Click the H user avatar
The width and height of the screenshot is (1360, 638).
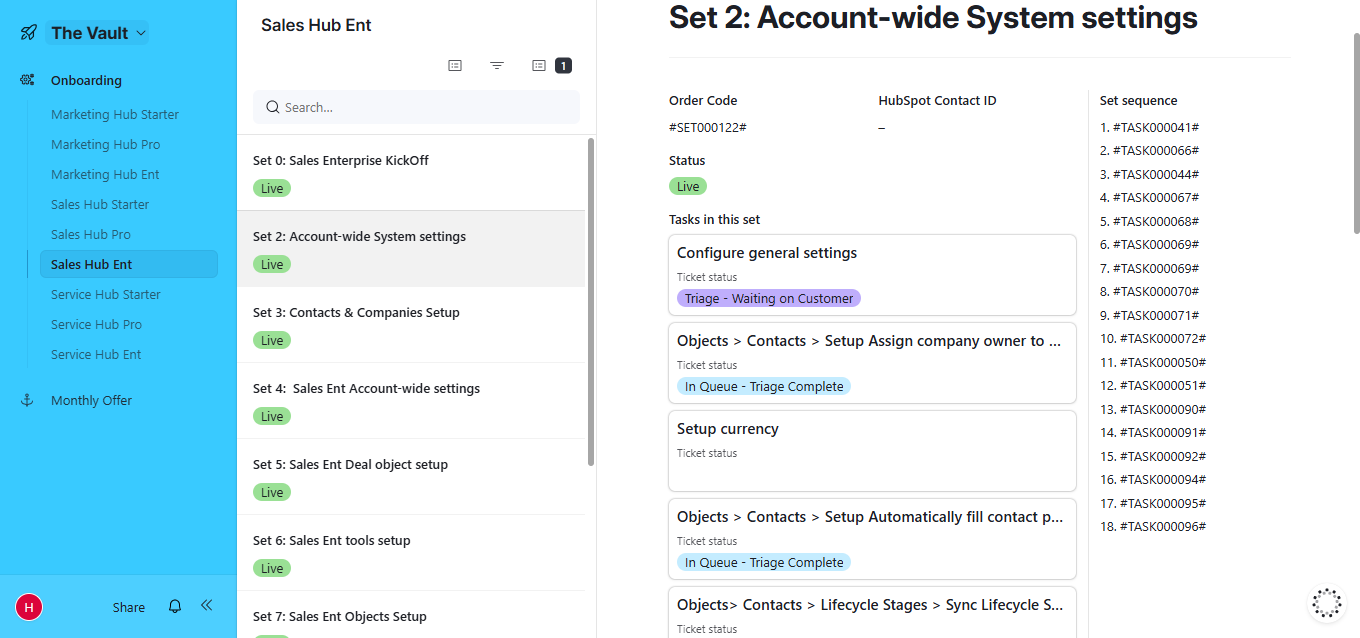[29, 607]
